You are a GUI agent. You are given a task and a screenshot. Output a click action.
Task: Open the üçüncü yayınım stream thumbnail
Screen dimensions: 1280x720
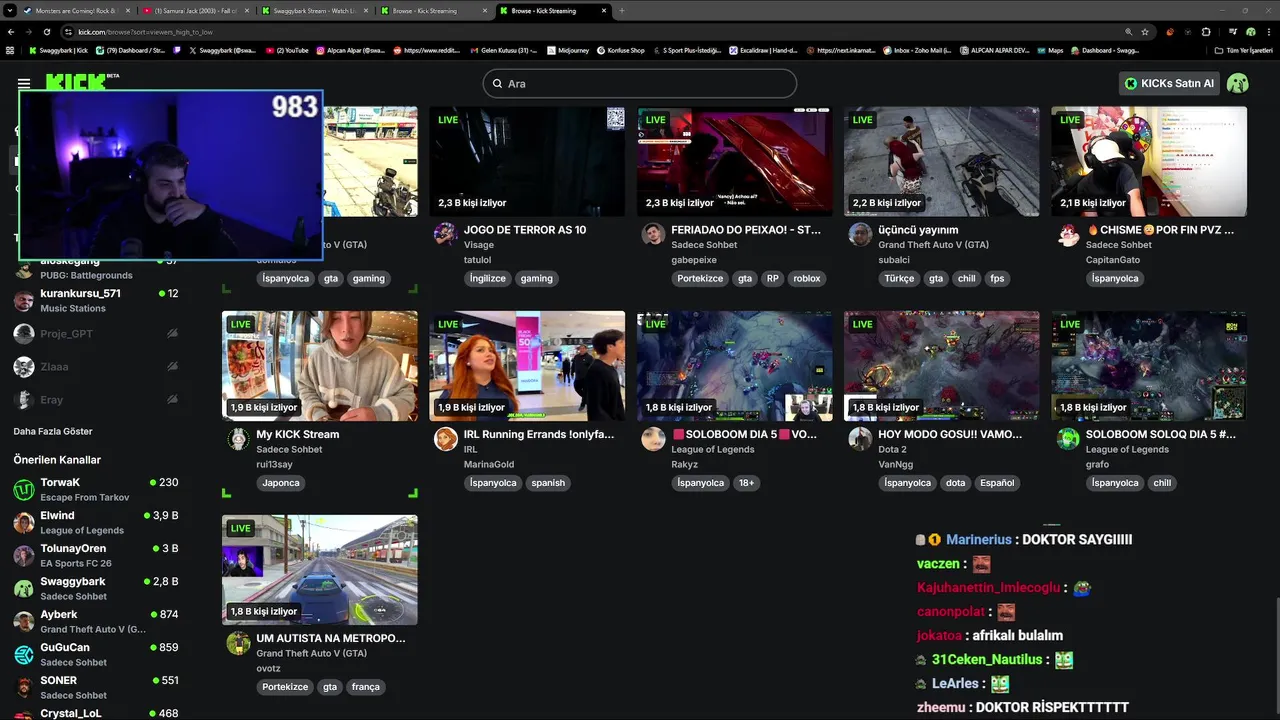coord(941,161)
